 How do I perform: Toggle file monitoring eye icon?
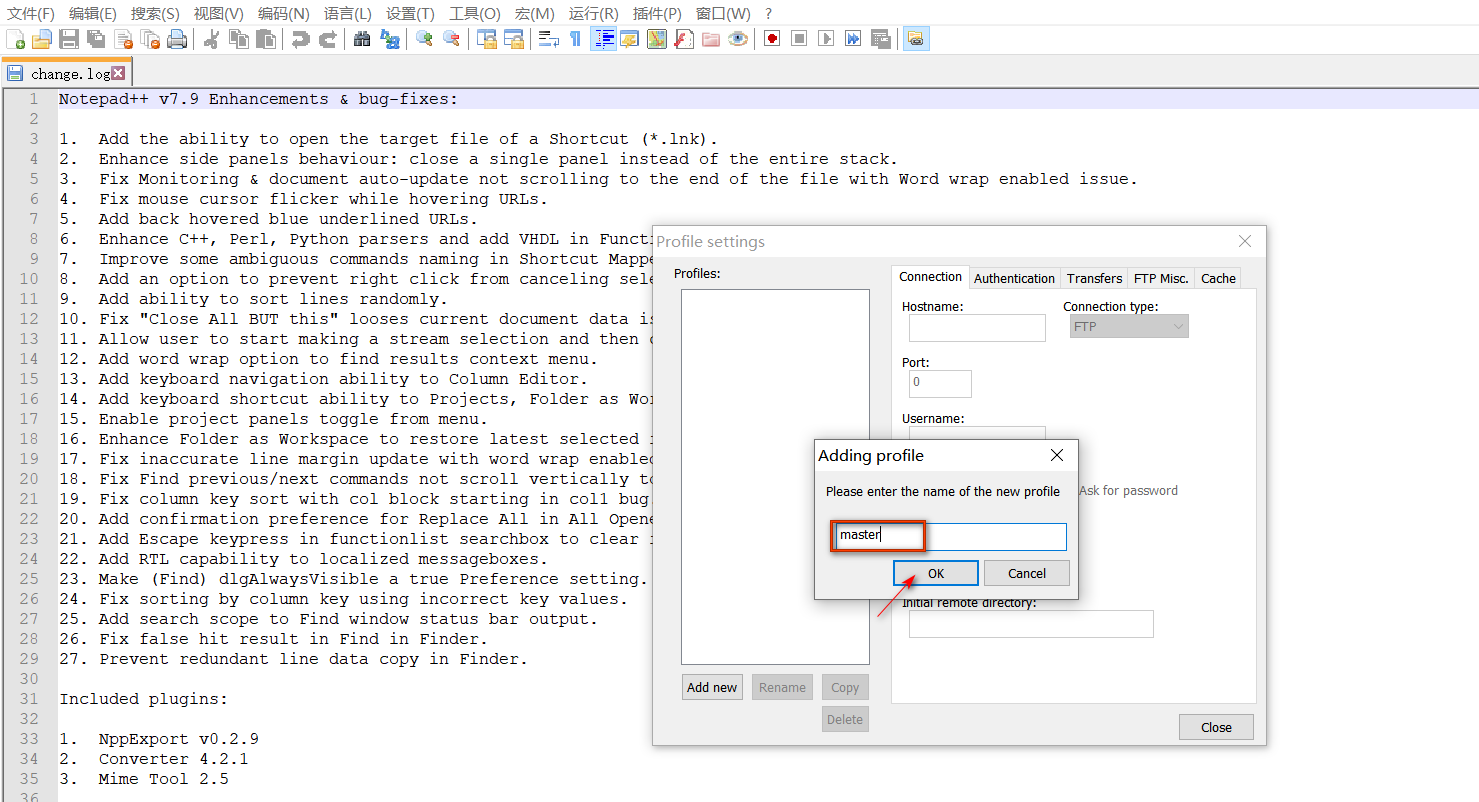[x=738, y=39]
